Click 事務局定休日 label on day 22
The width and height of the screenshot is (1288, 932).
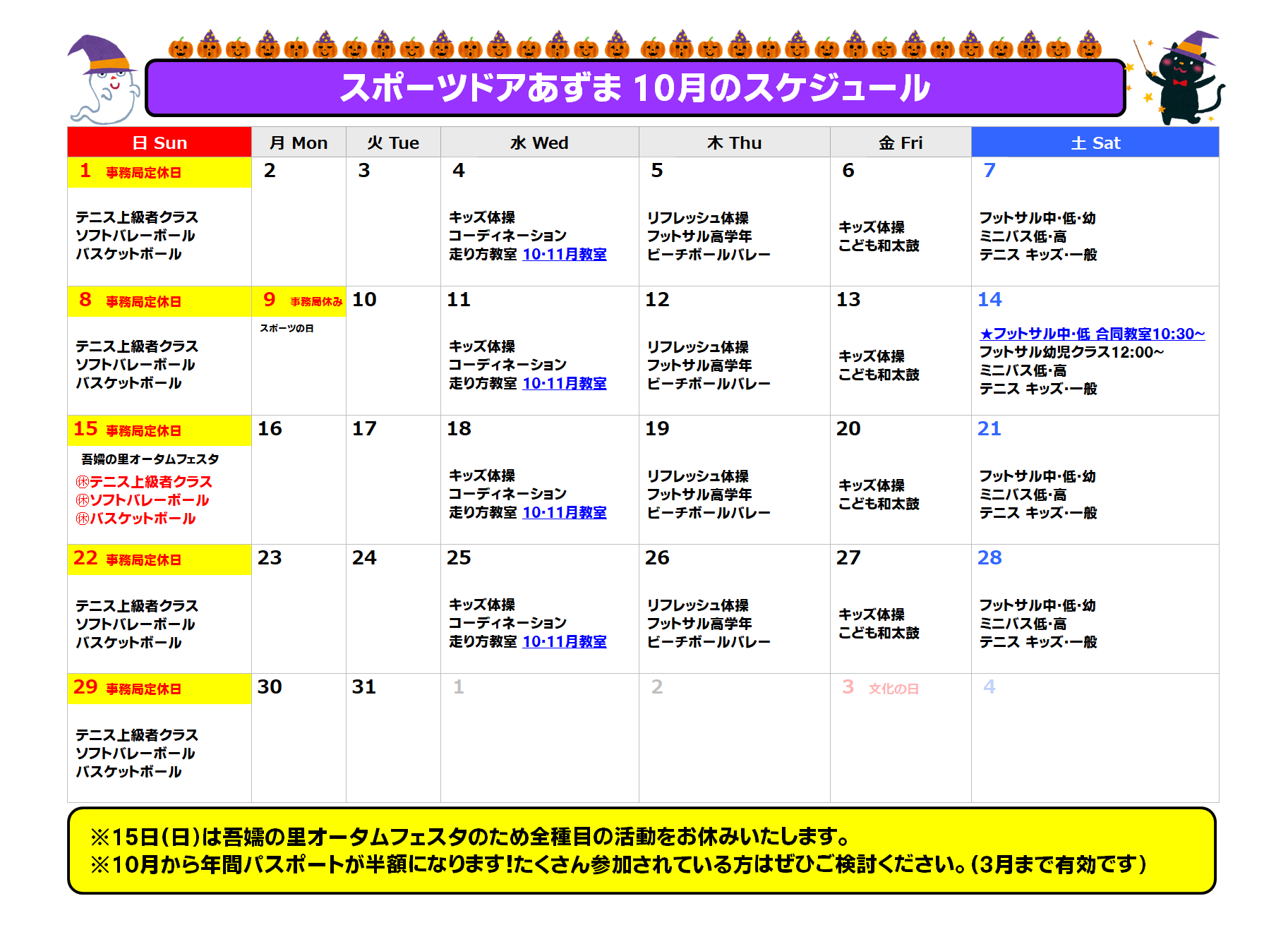[x=144, y=559]
